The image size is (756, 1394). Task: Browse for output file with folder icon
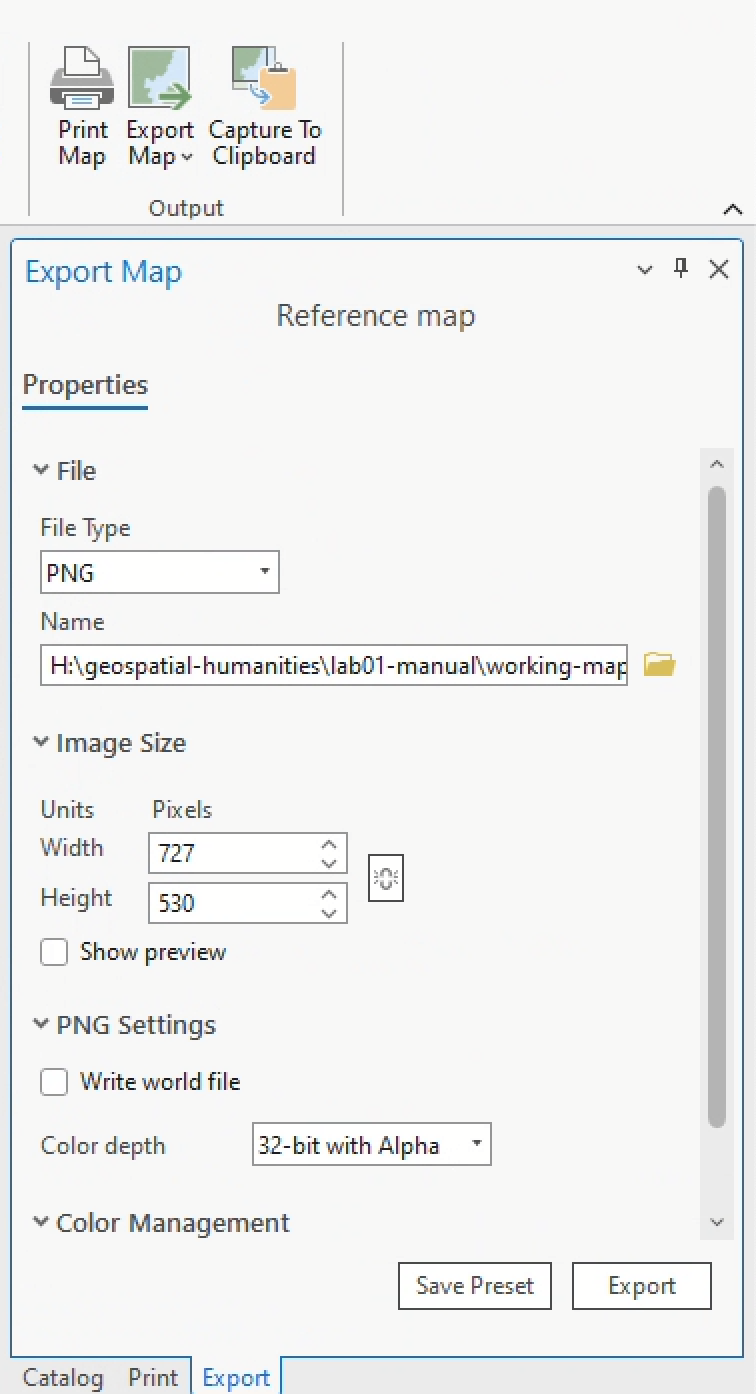[659, 664]
